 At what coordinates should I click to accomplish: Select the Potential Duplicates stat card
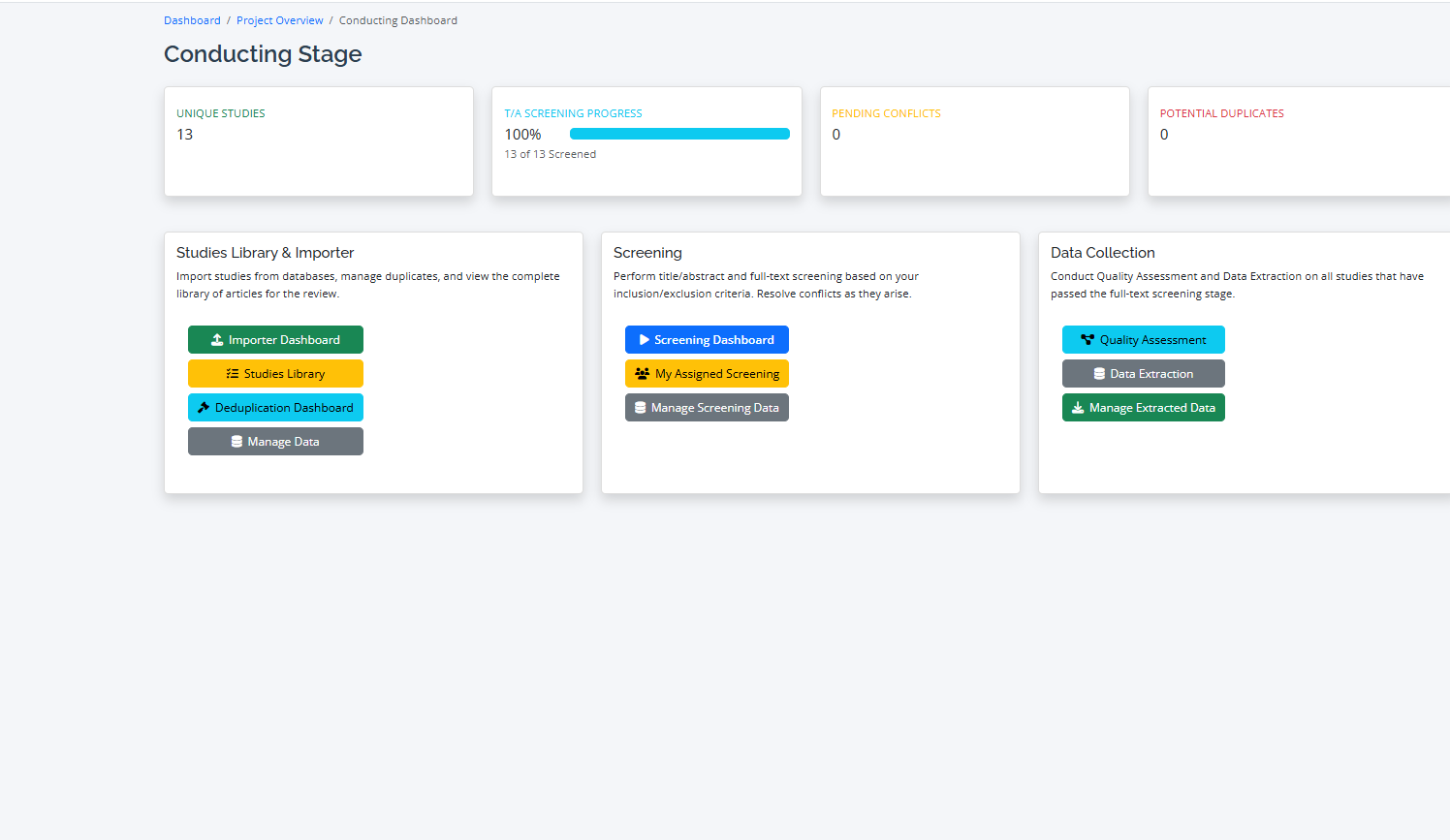click(1297, 141)
